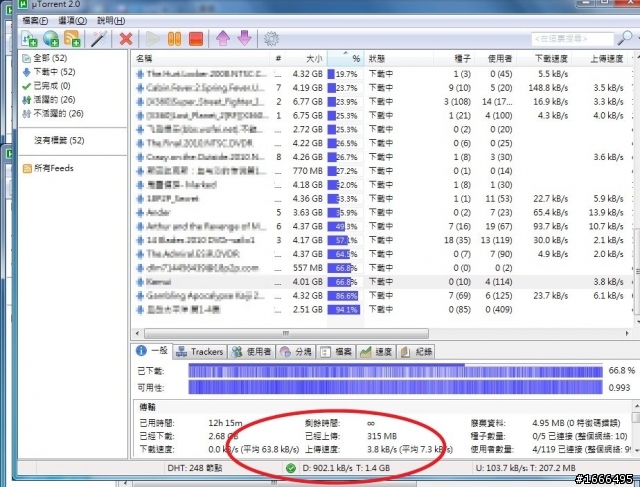The width and height of the screenshot is (640, 487).
Task: Click the red X Remove torrent icon
Action: tap(126, 39)
